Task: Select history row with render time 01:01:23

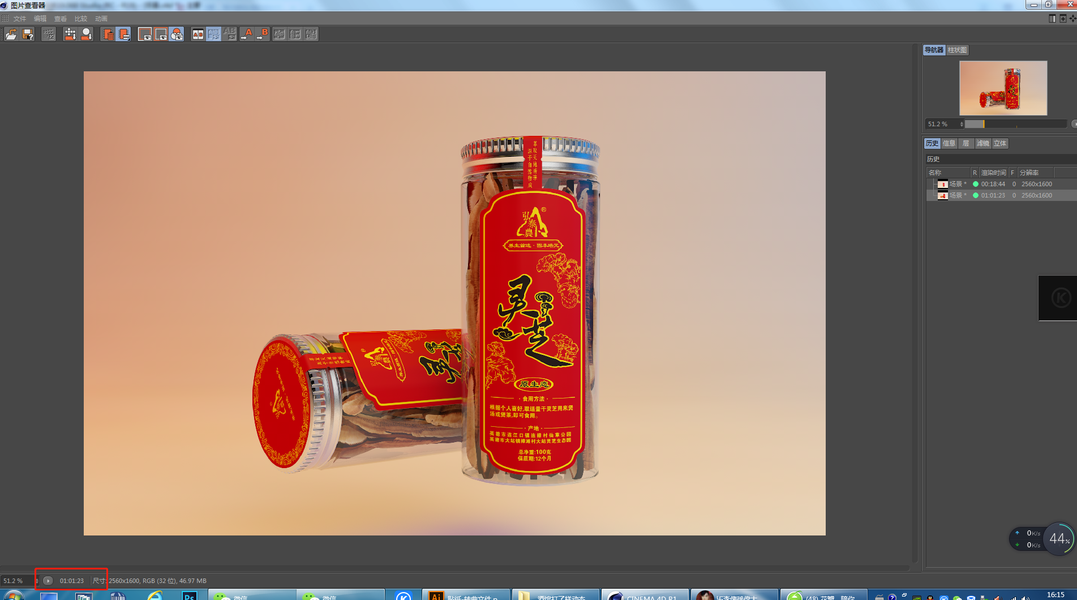Action: click(1001, 196)
